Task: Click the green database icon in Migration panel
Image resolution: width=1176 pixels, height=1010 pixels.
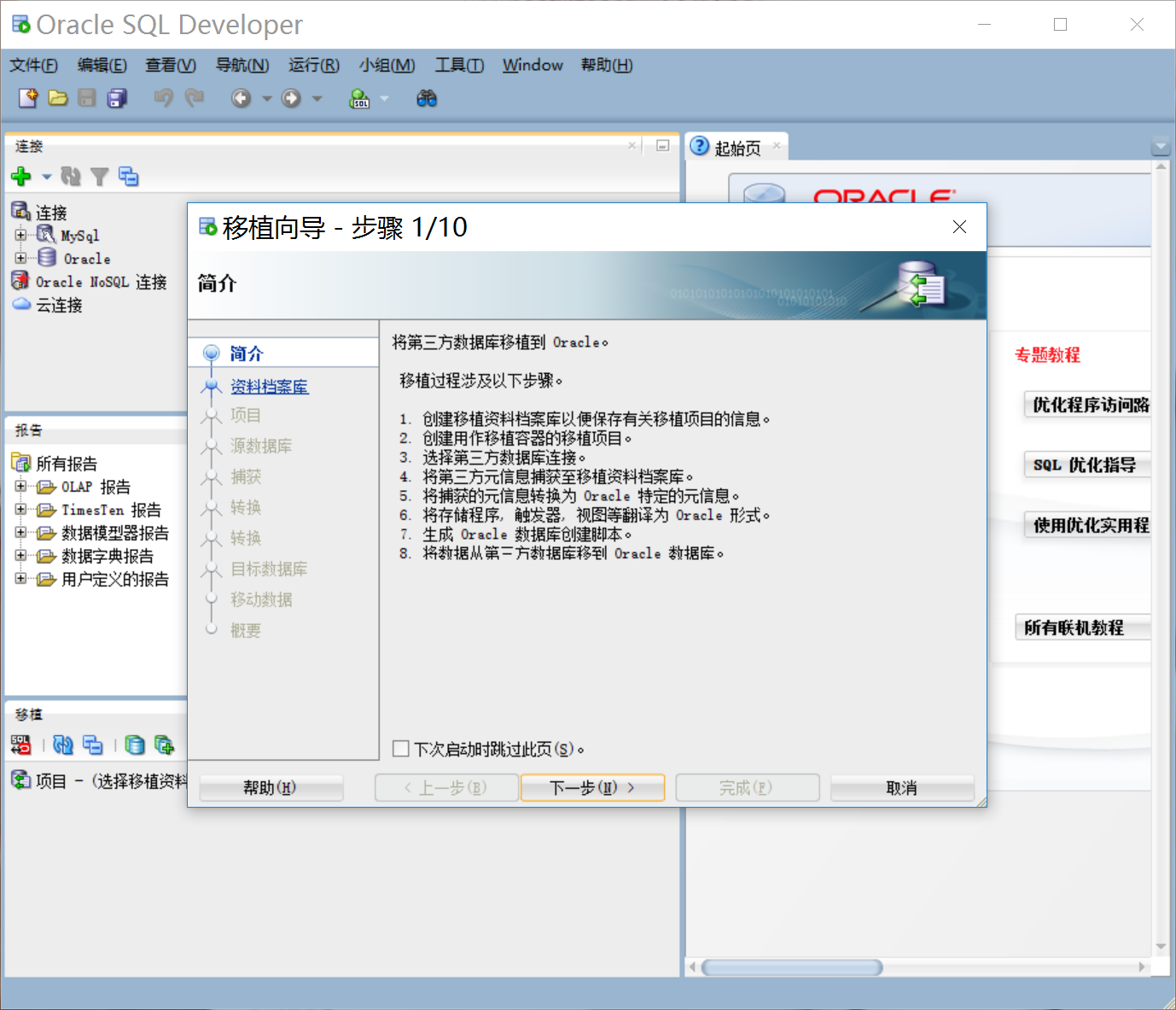Action: pyautogui.click(x=134, y=744)
